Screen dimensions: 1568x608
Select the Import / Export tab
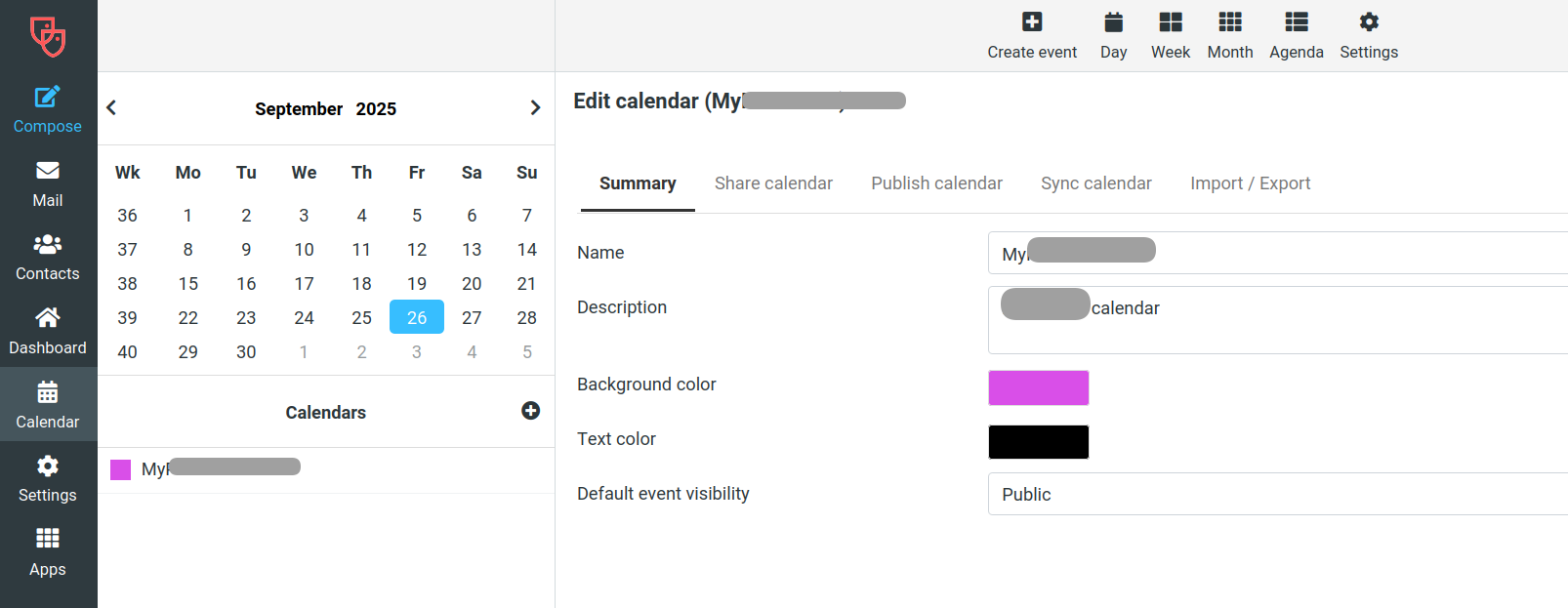[x=1250, y=183]
